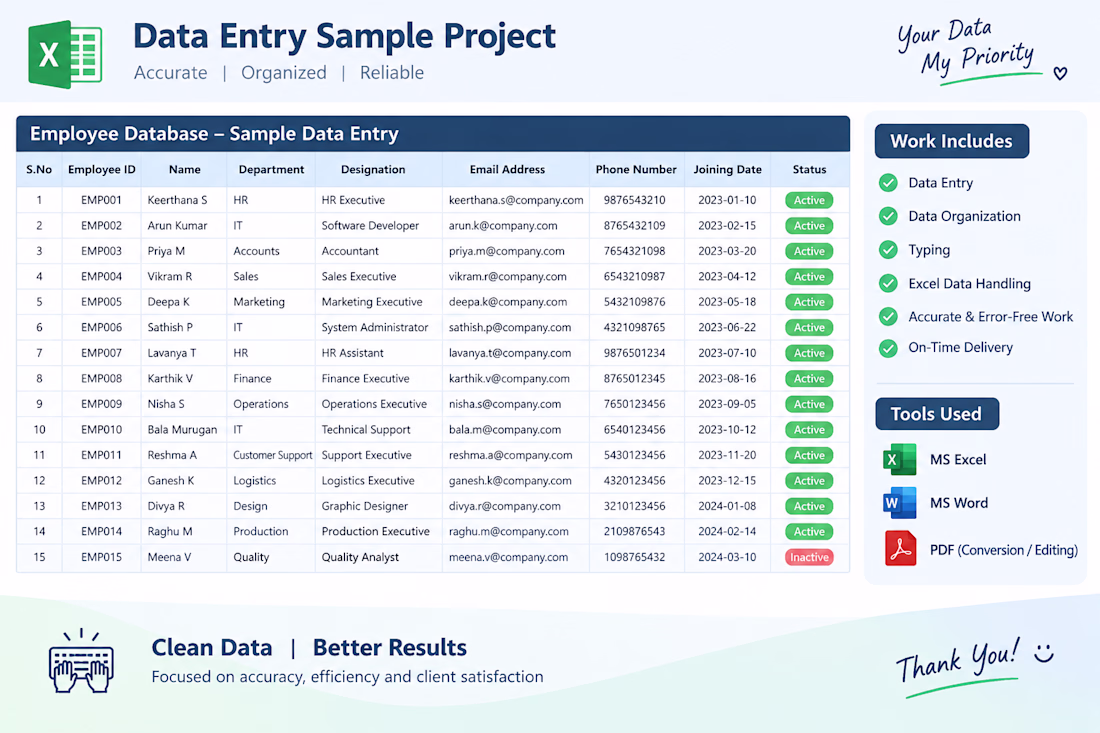Click the green checkmark beside Typing
The image size is (1100, 733).
(888, 250)
